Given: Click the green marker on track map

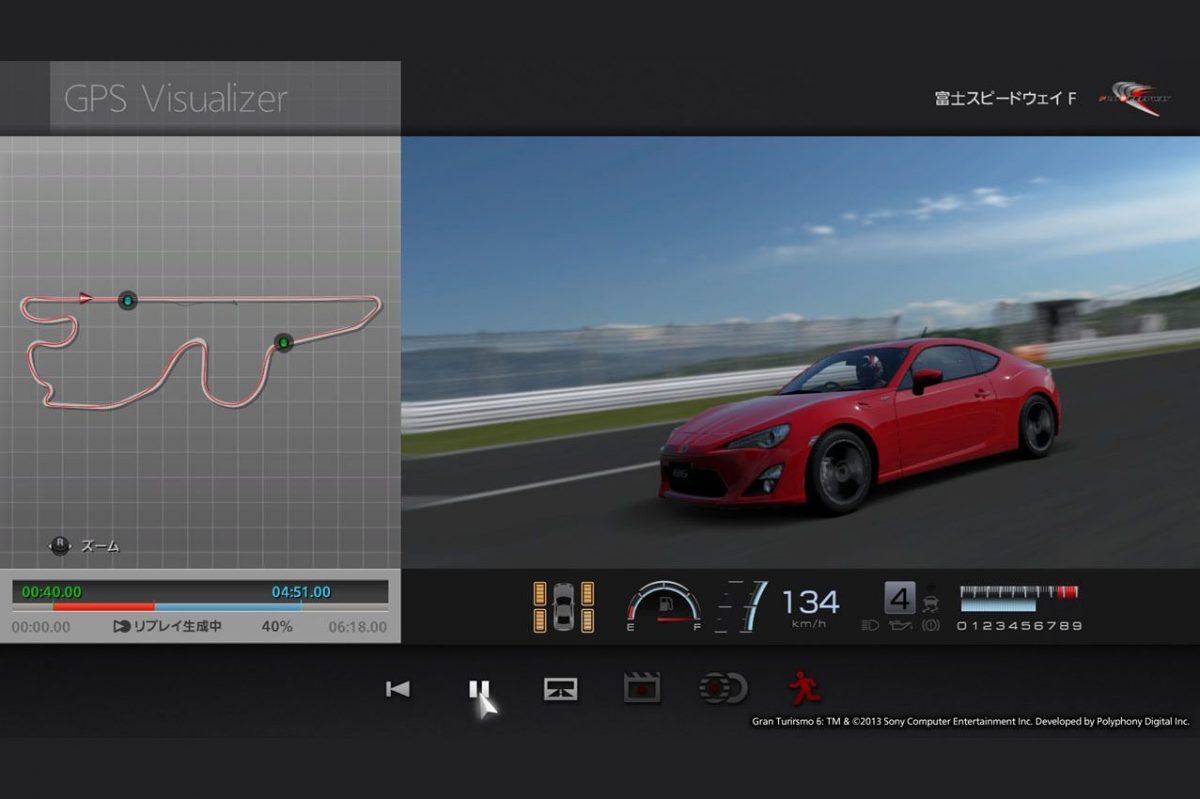Looking at the screenshot, I should (x=283, y=343).
